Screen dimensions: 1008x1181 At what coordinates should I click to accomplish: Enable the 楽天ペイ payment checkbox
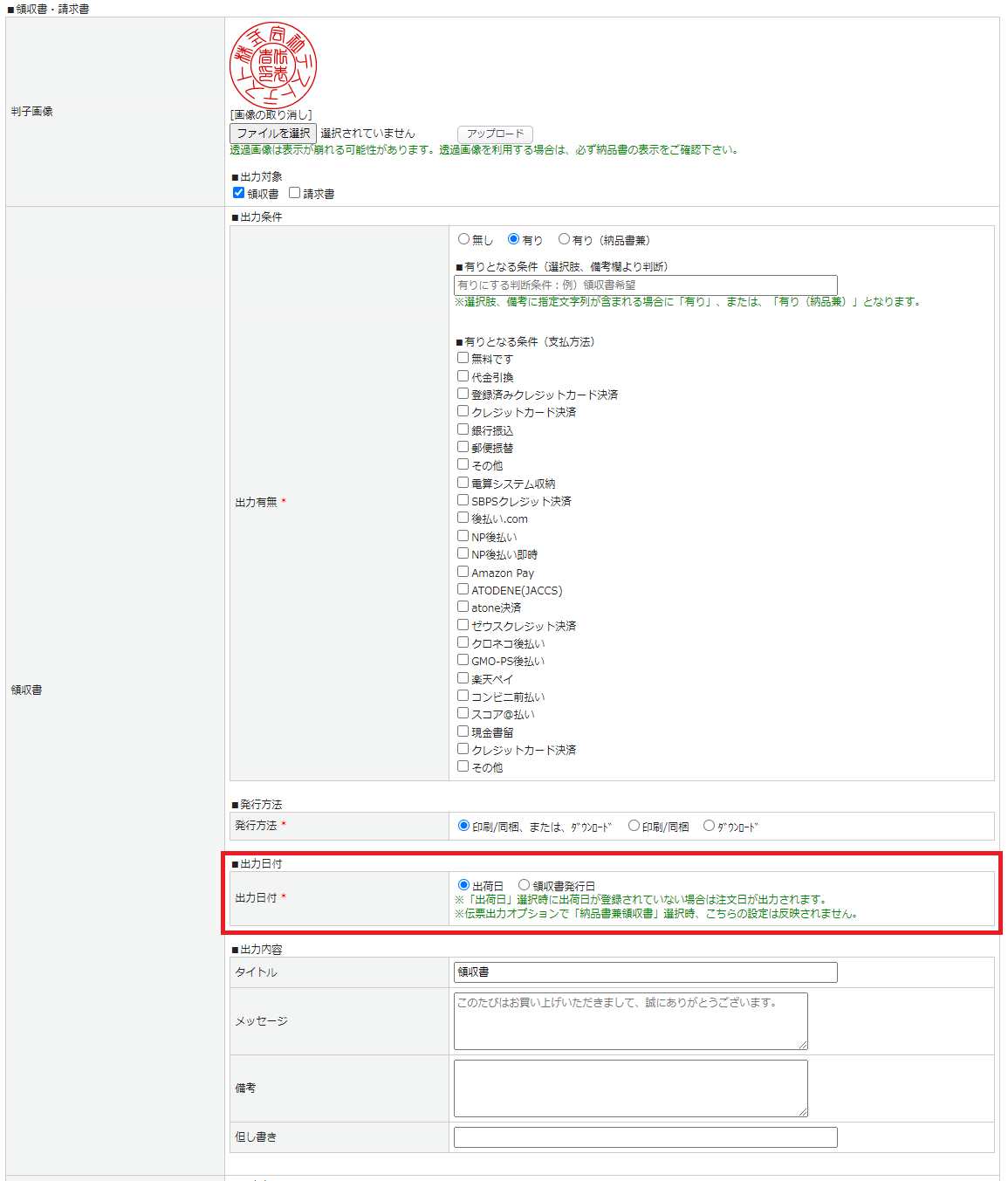(463, 678)
